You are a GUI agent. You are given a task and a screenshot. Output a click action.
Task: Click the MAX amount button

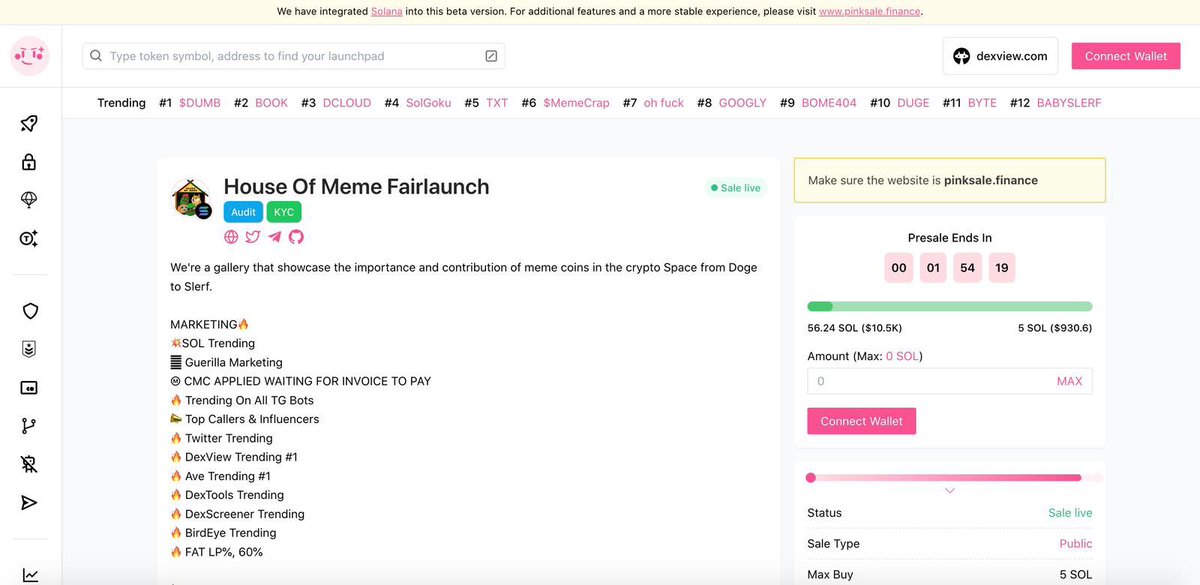pyautogui.click(x=1069, y=381)
